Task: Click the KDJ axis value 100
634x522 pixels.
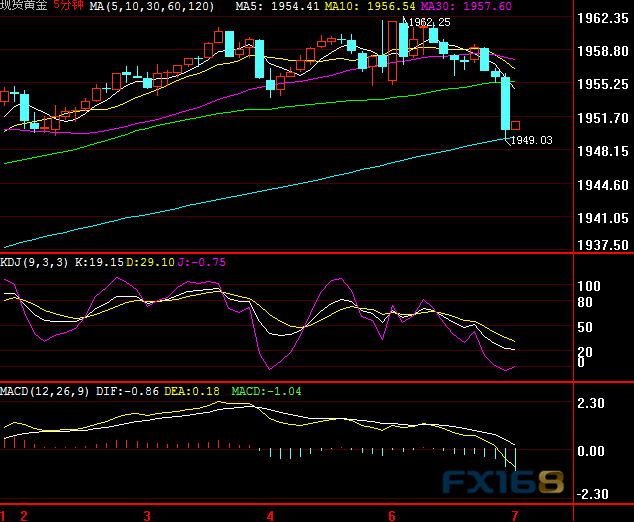Action: [589, 286]
